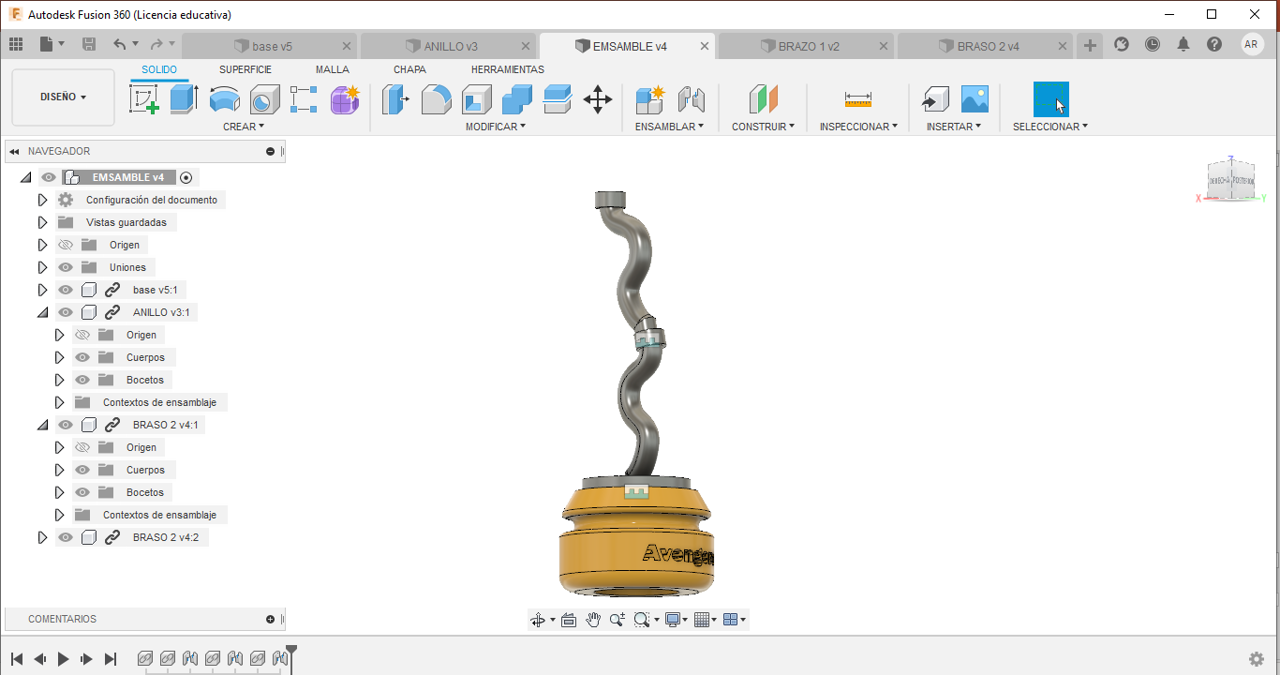This screenshot has height=675, width=1280.
Task: Click the Insert Derive icon
Action: coord(934,99)
